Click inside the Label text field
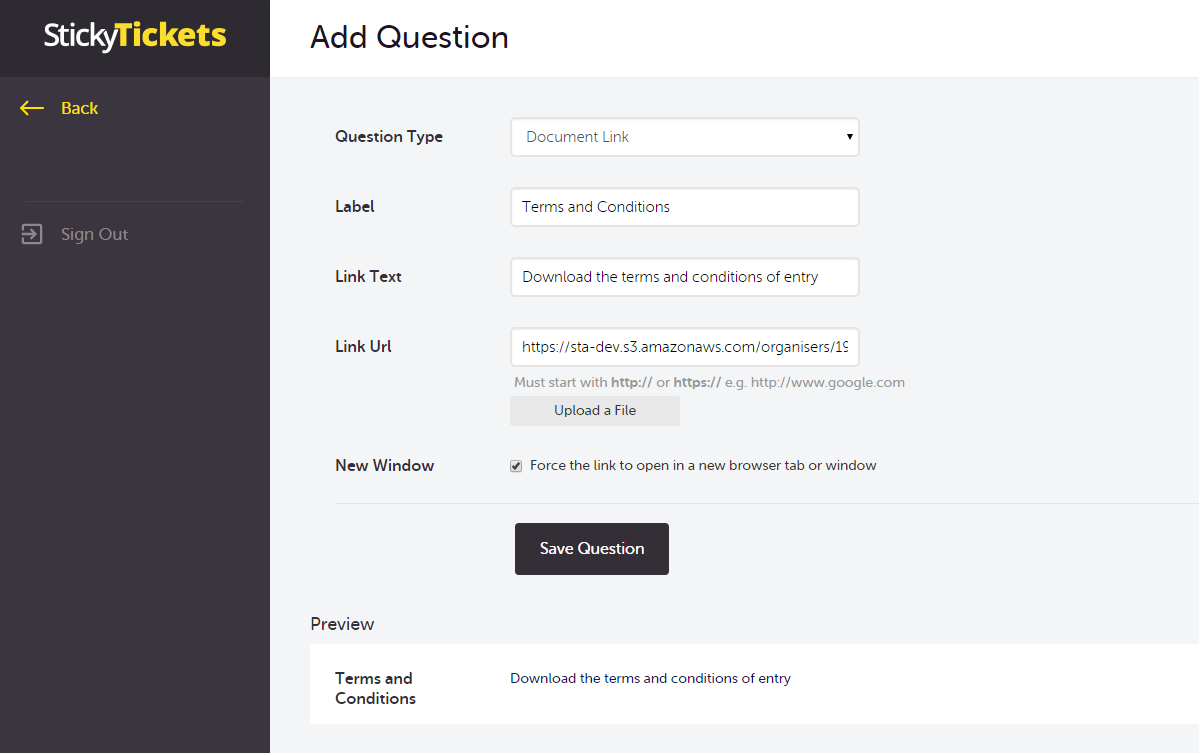Image resolution: width=1199 pixels, height=753 pixels. tap(684, 206)
